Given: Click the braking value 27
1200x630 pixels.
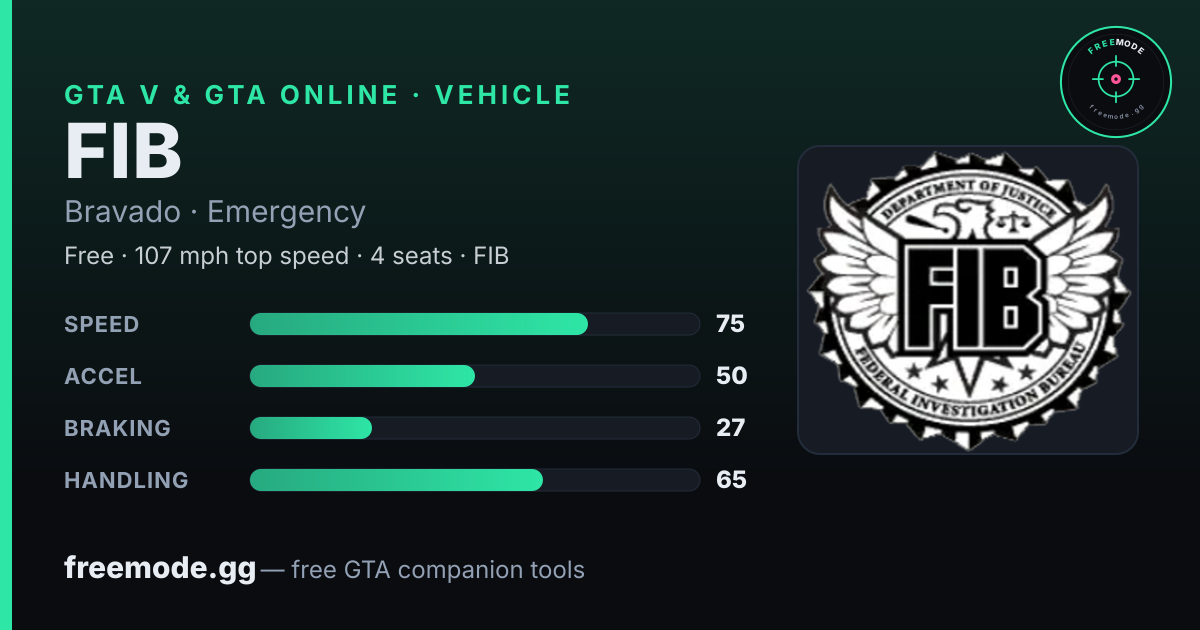Looking at the screenshot, I should point(730,428).
